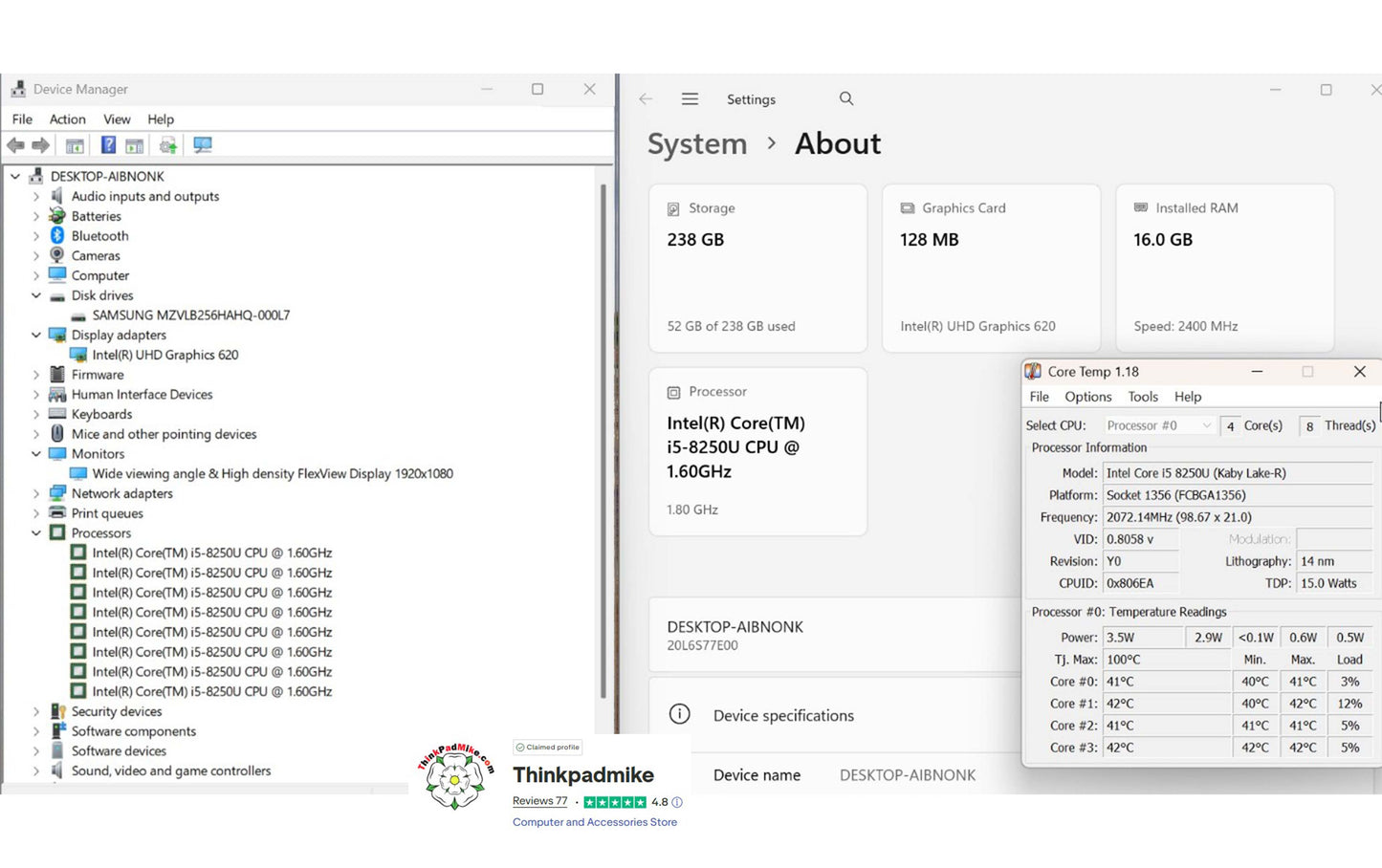Click the blue Help question mark icon
The image size is (1382, 868).
click(x=108, y=145)
